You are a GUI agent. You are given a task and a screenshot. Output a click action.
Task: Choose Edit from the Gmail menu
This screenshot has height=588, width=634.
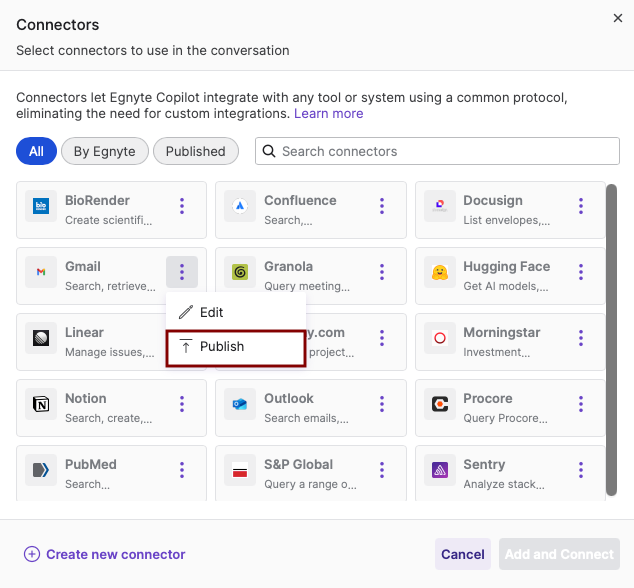coord(236,312)
